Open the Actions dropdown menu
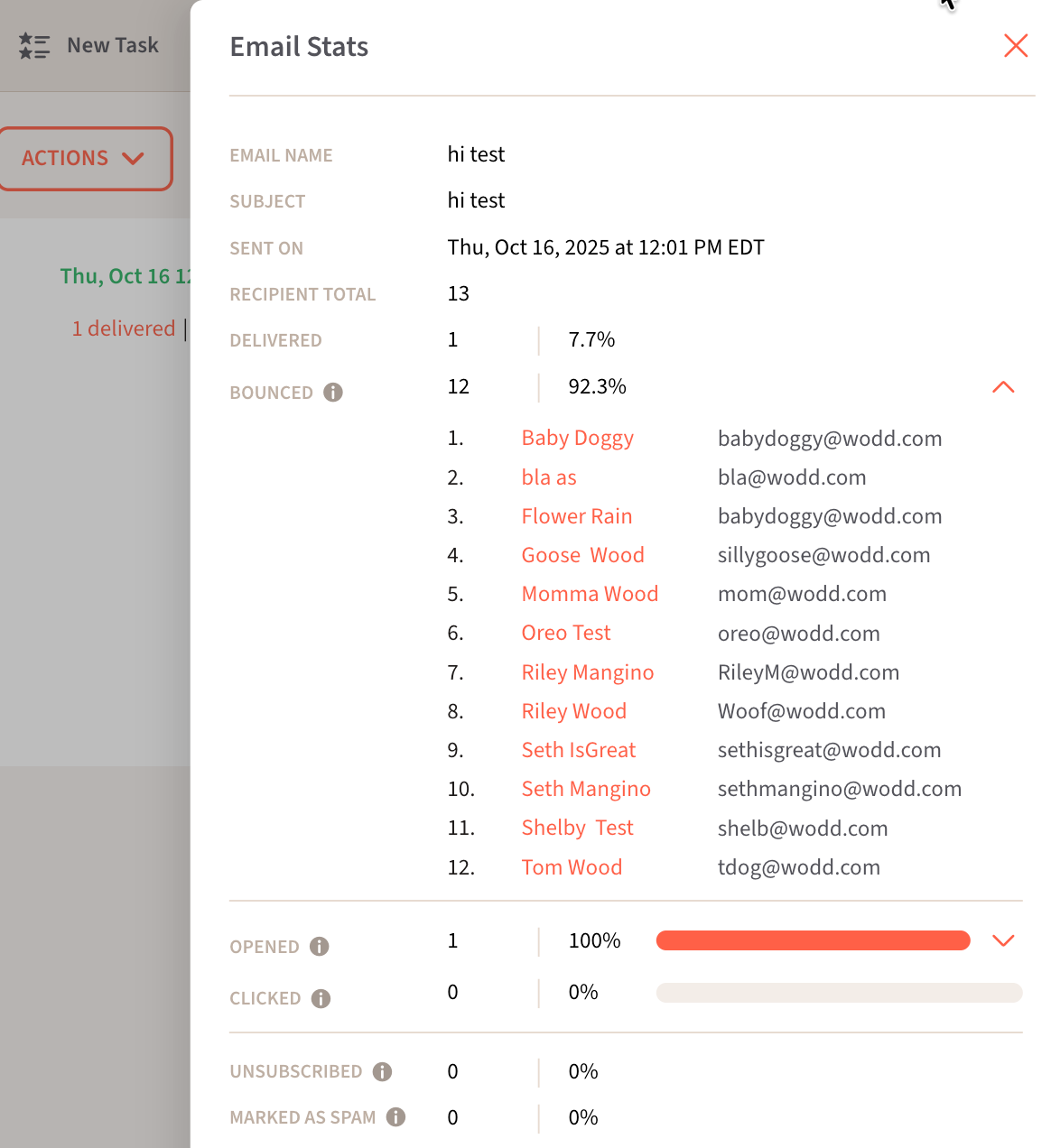The width and height of the screenshot is (1051, 1148). [85, 159]
